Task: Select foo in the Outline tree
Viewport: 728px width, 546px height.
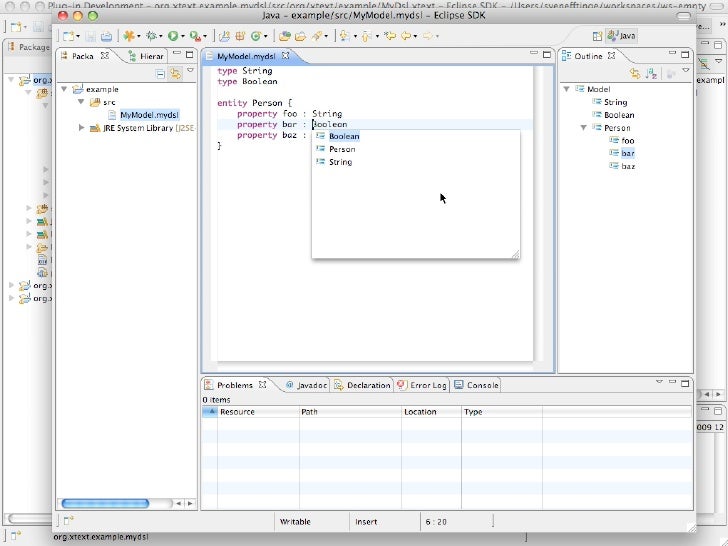Action: pyautogui.click(x=628, y=140)
